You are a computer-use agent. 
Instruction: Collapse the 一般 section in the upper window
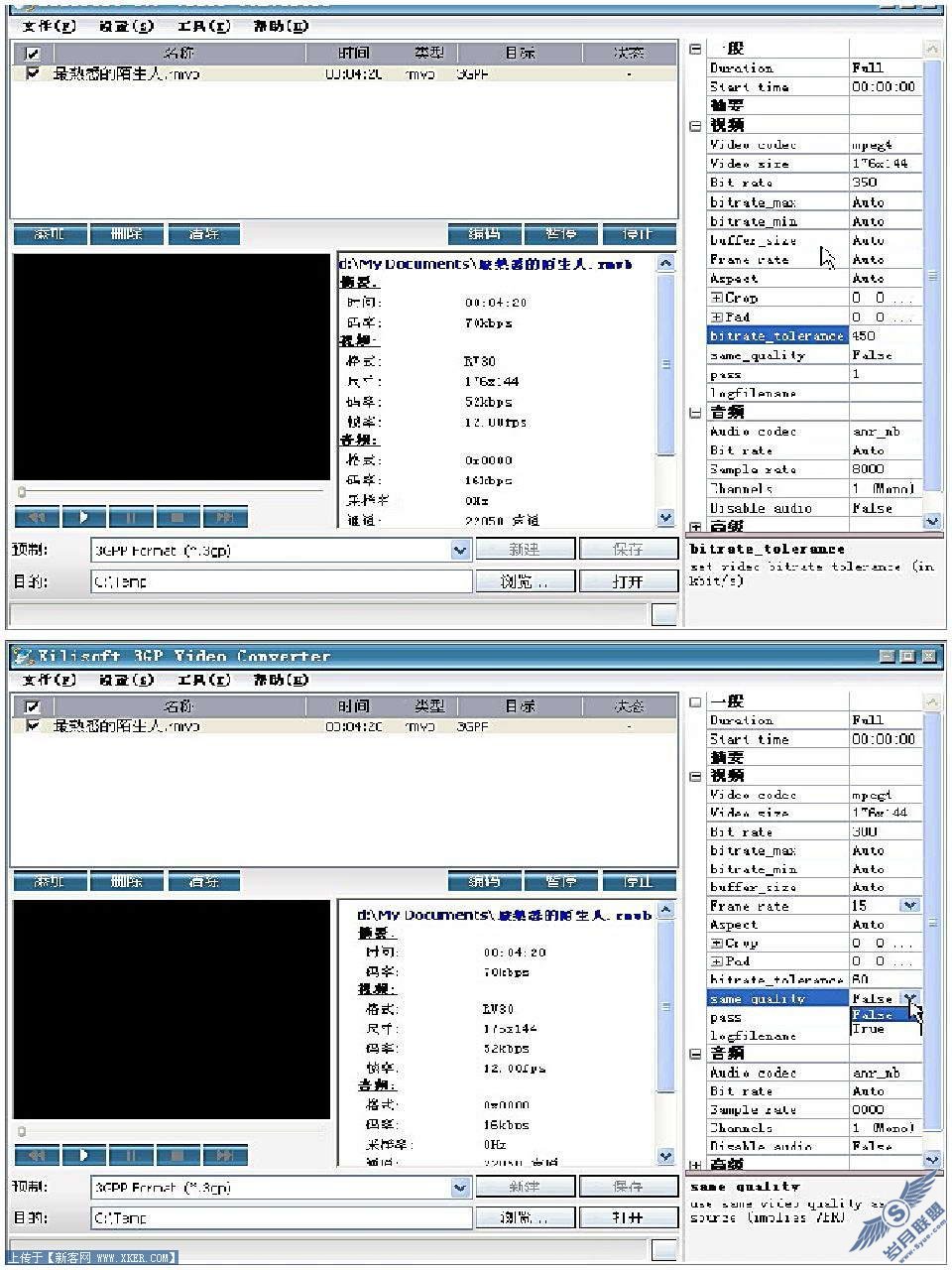[x=695, y=49]
